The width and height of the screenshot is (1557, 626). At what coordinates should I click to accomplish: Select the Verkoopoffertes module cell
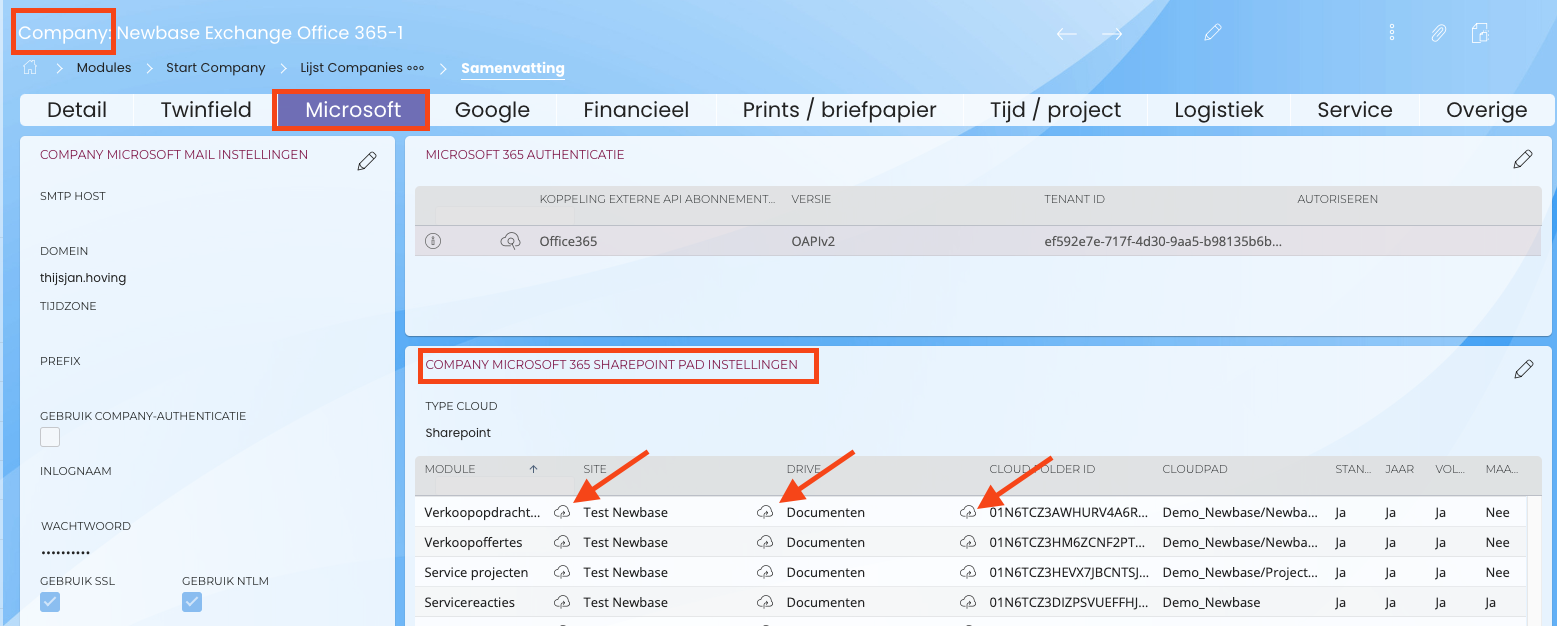pos(473,542)
